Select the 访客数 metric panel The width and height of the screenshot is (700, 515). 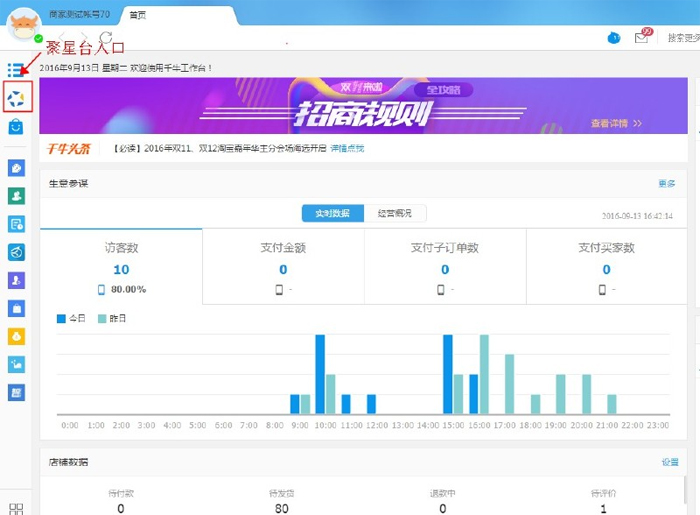tap(121, 266)
